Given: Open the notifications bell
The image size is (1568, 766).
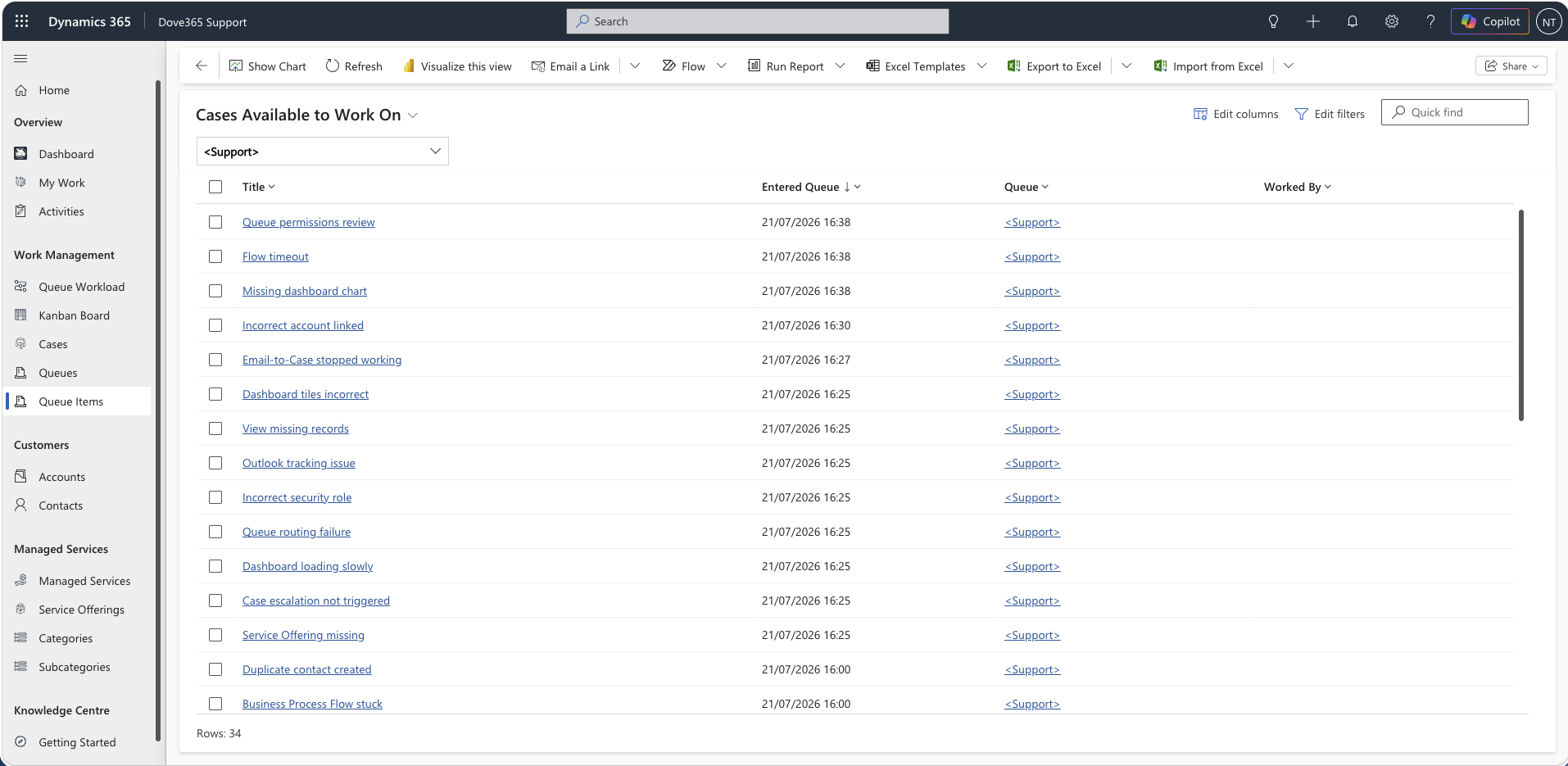Looking at the screenshot, I should click(1352, 21).
